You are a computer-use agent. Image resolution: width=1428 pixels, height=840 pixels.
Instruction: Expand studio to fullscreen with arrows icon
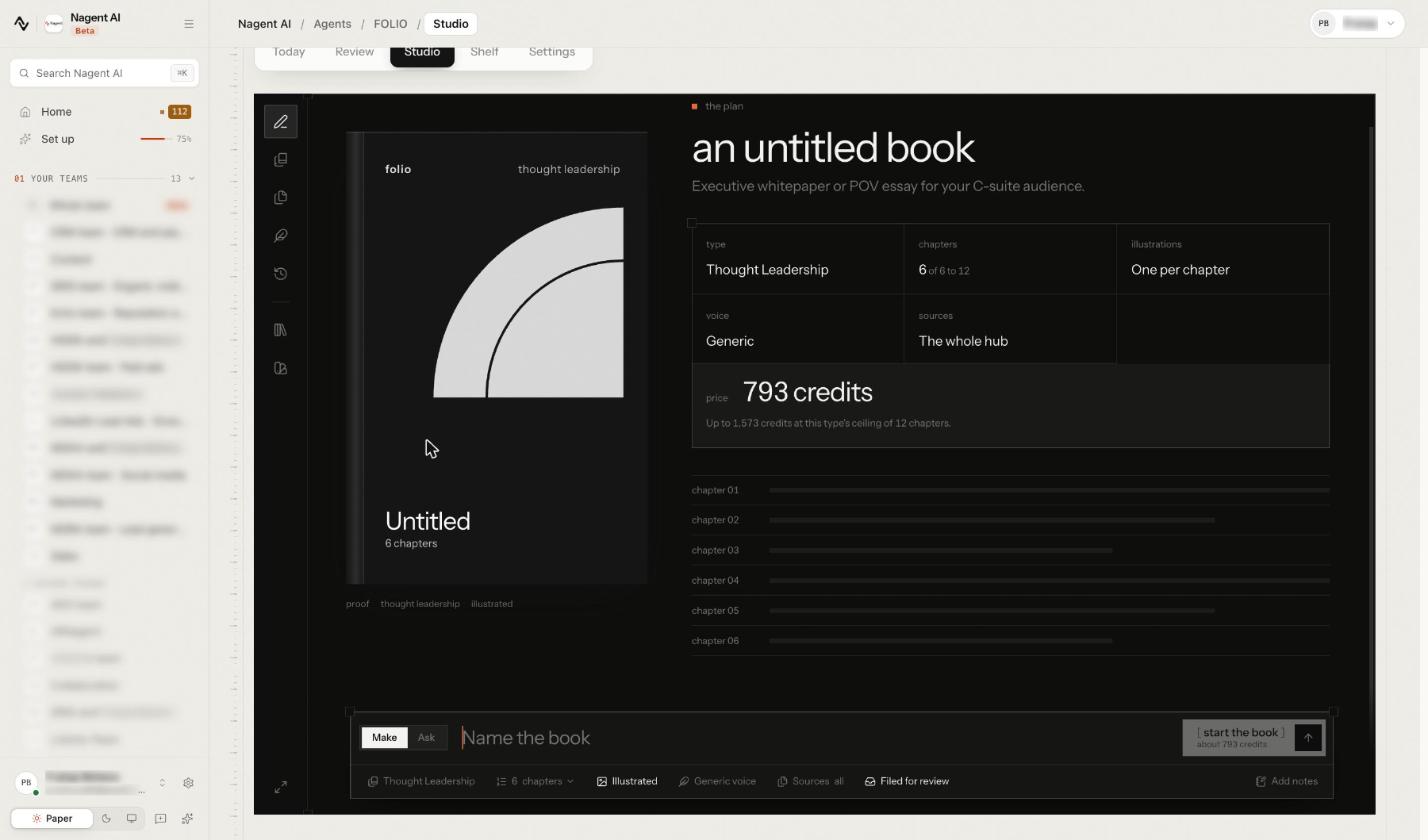click(281, 787)
